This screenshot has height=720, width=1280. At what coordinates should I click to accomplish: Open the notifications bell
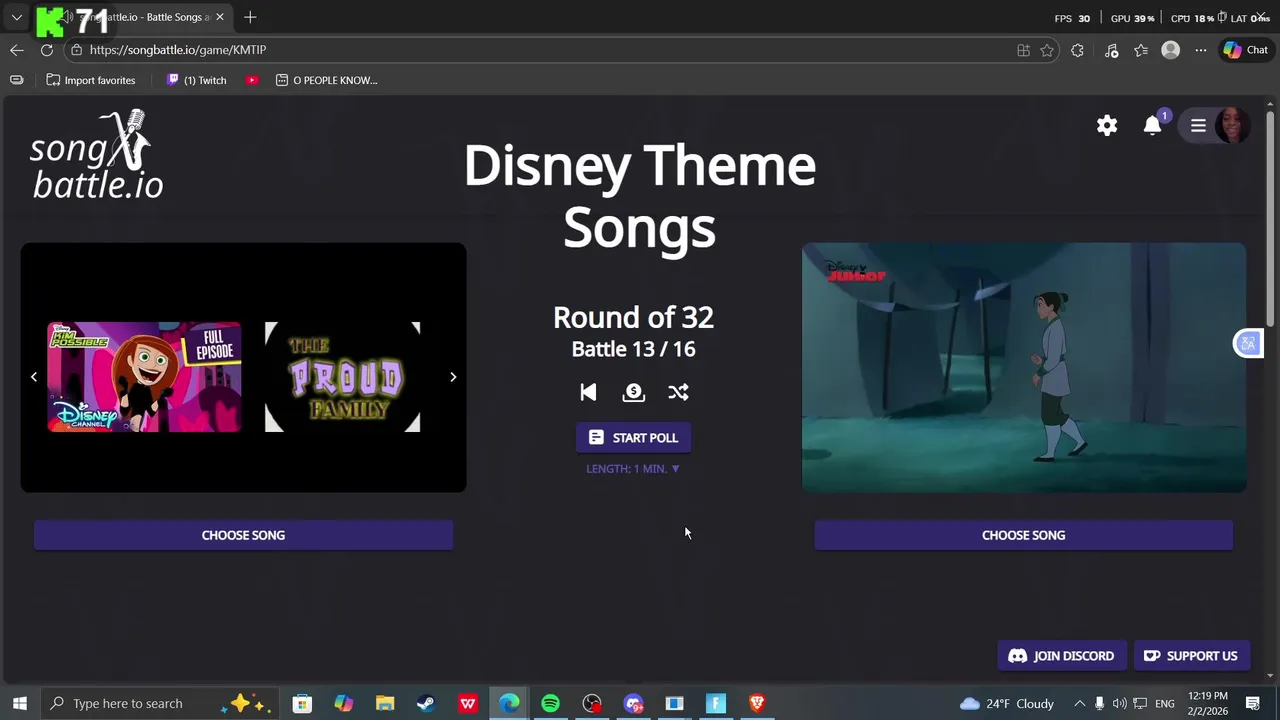(1153, 125)
